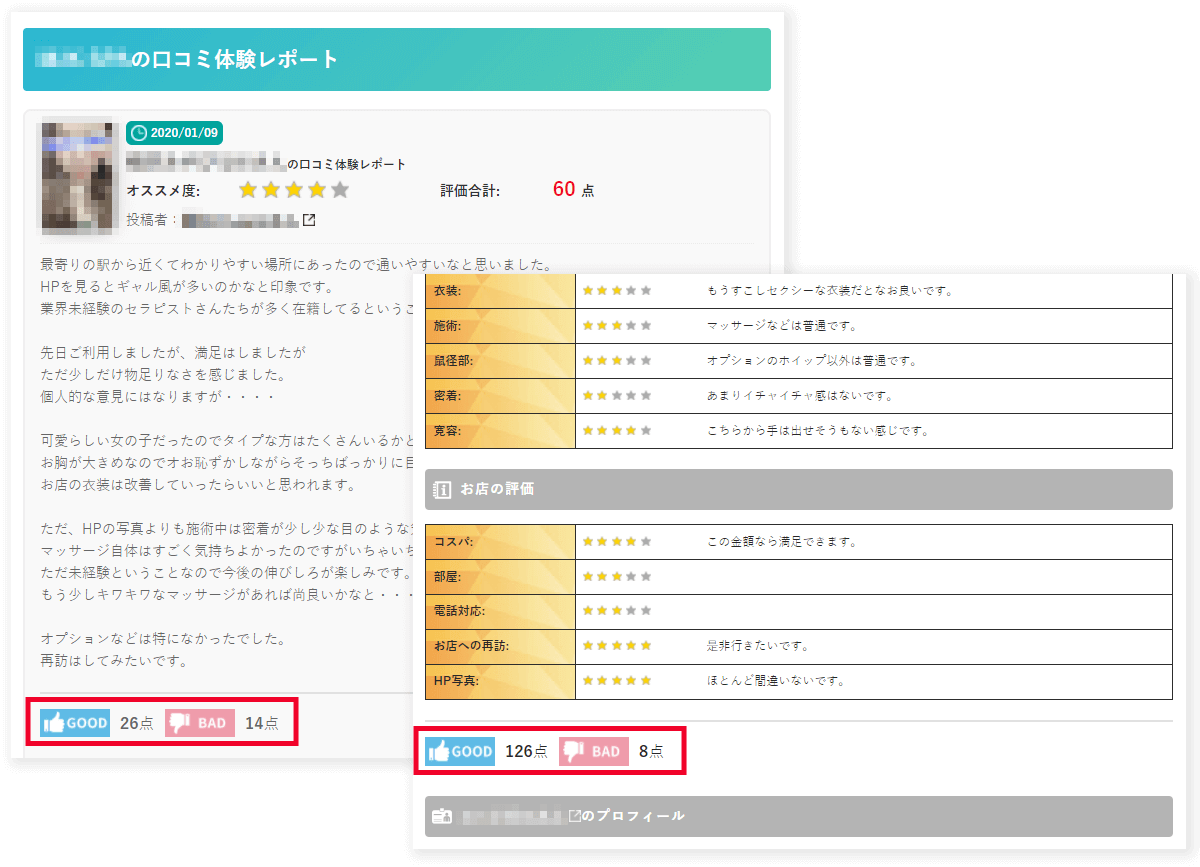Open the blurred reviewer thumbnail photo

coord(79,177)
